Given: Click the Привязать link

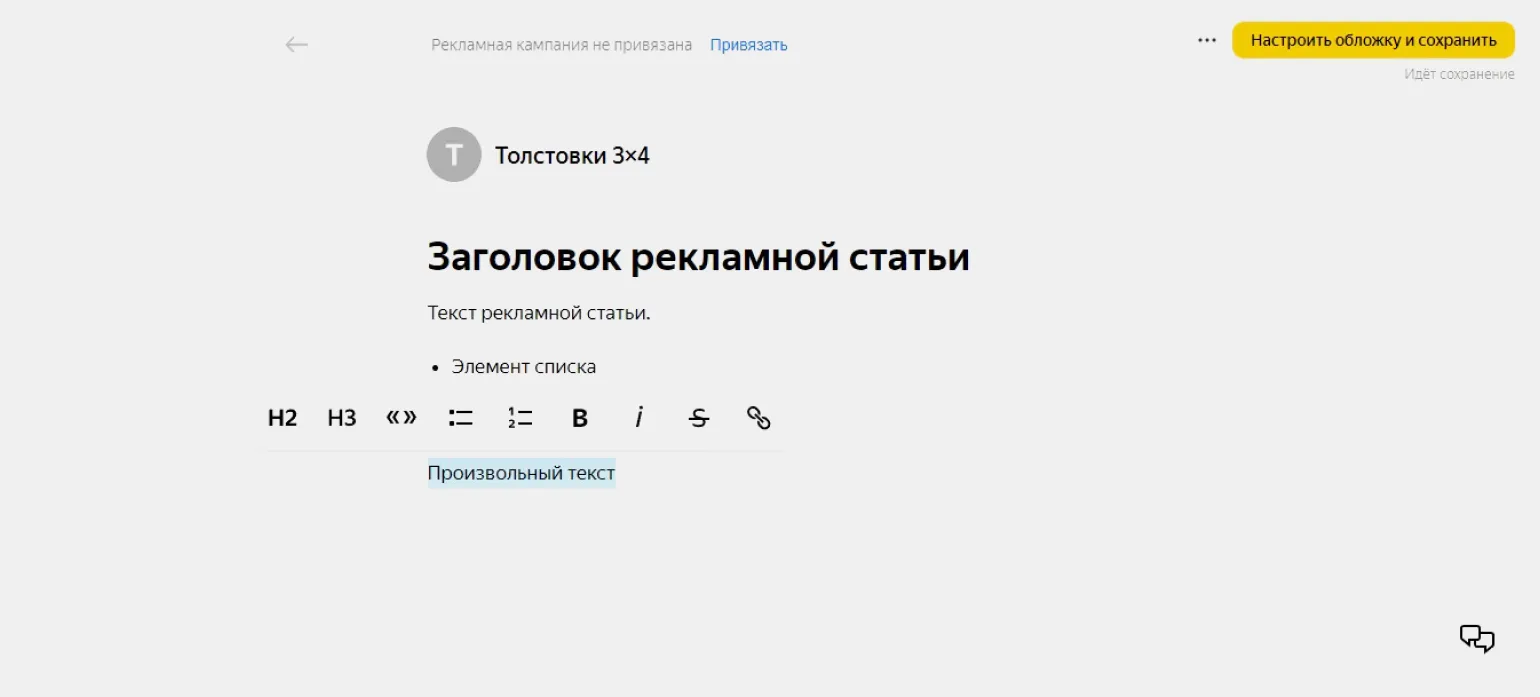Looking at the screenshot, I should pos(749,45).
